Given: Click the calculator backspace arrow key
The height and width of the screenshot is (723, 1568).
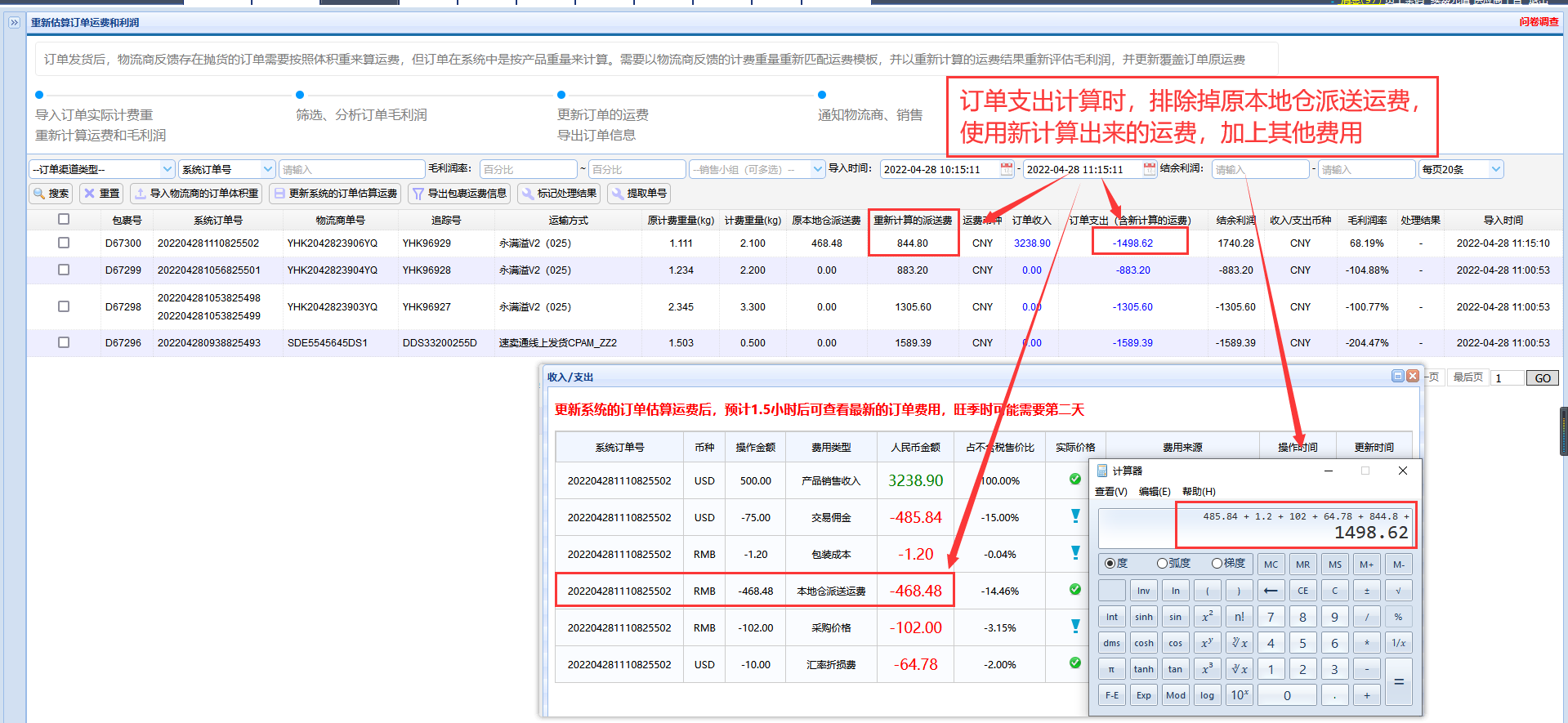Looking at the screenshot, I should point(1271,591).
